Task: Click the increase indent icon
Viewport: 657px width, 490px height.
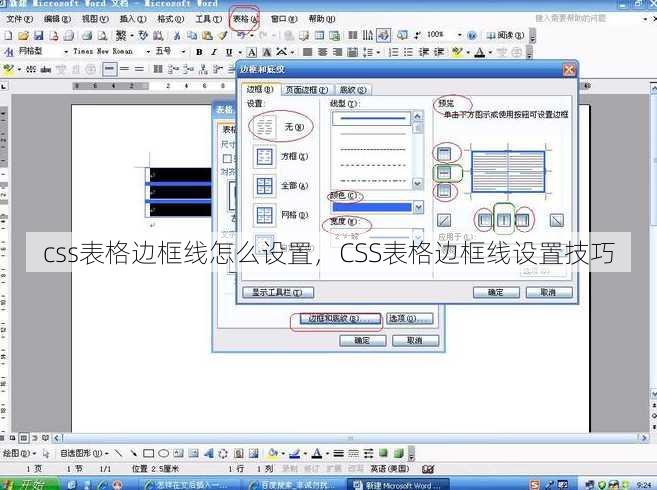Action: point(439,52)
